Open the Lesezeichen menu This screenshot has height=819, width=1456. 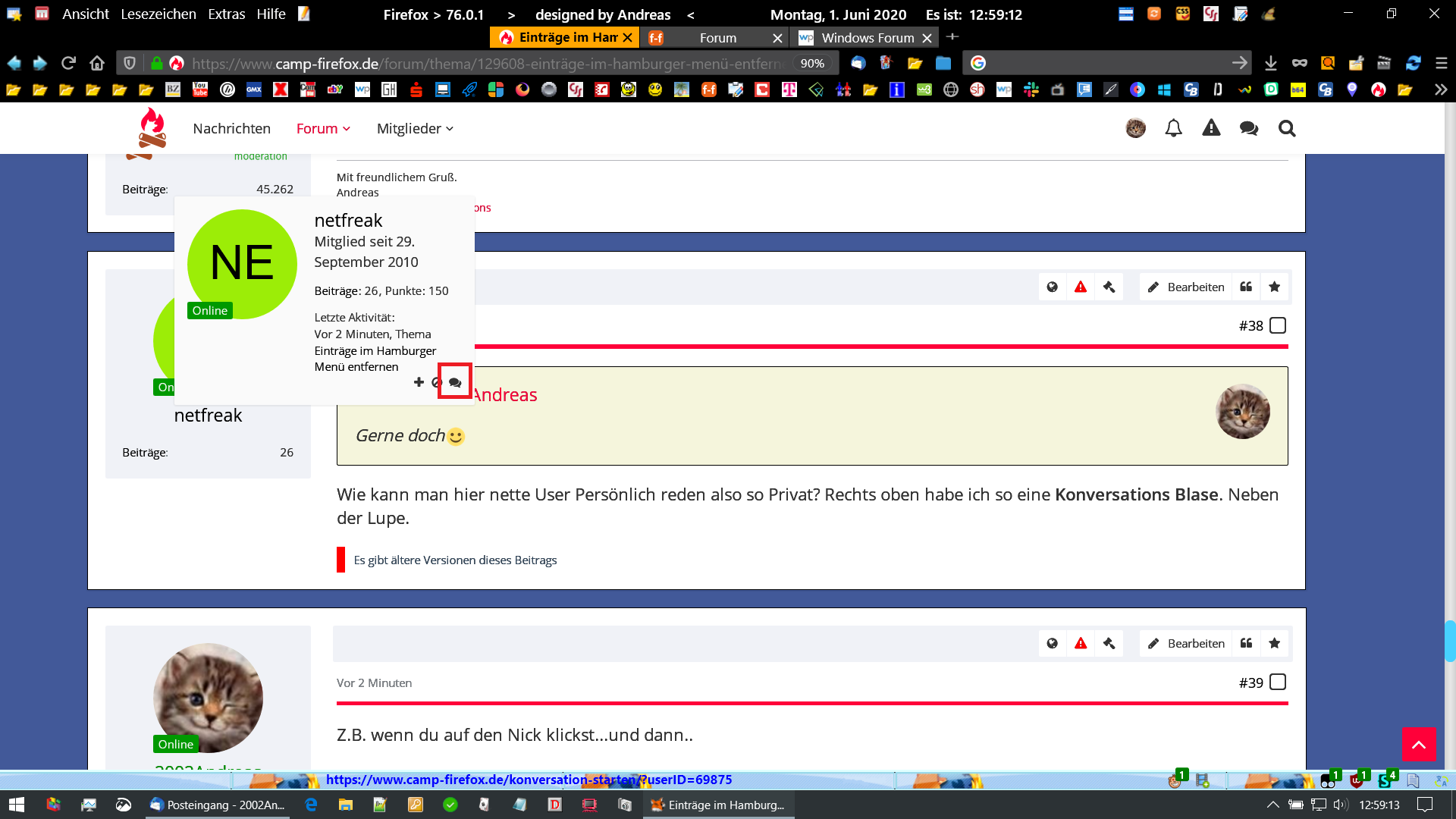[x=158, y=14]
